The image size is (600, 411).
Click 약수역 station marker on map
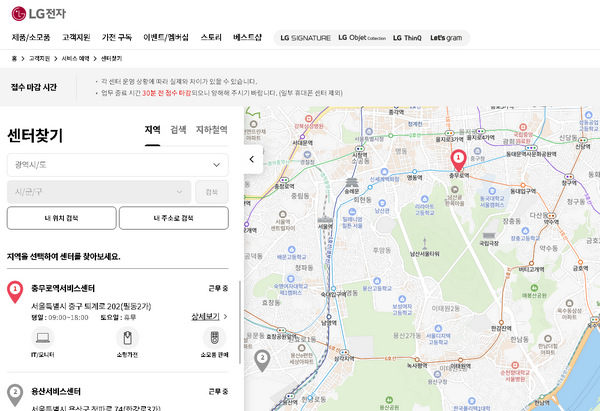(x=551, y=216)
